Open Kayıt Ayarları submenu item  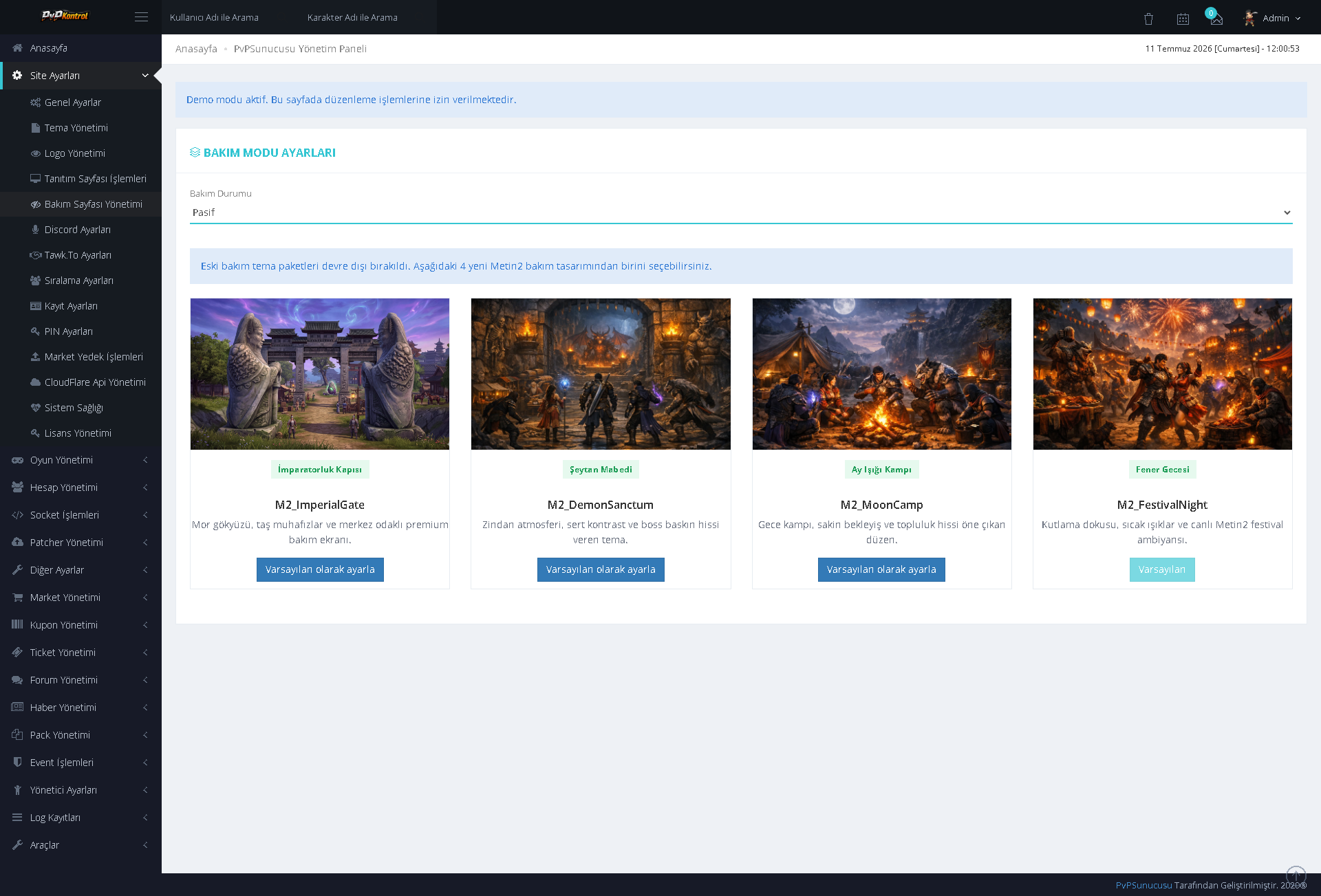click(80, 306)
